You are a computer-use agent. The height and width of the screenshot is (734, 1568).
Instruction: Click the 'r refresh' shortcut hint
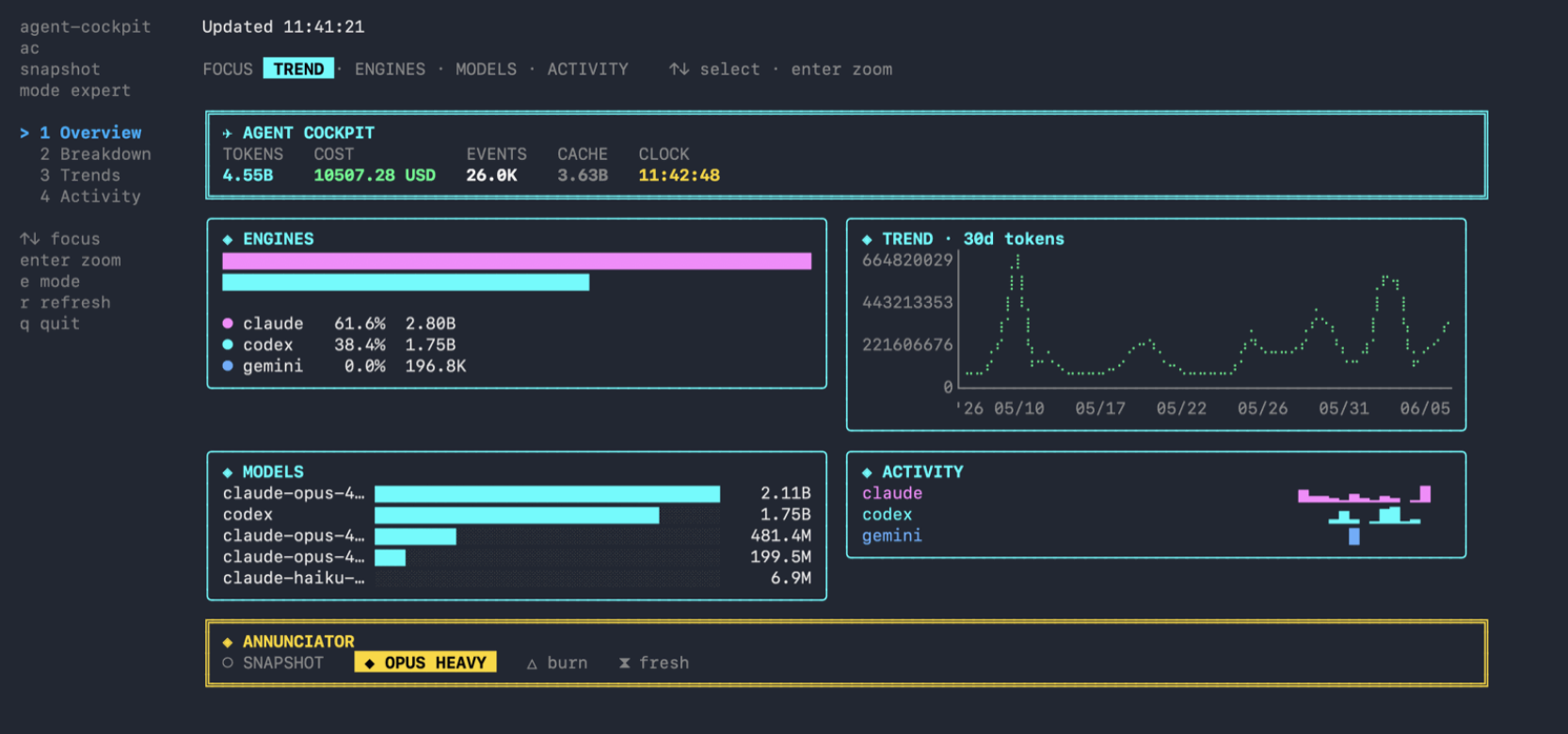(x=65, y=302)
